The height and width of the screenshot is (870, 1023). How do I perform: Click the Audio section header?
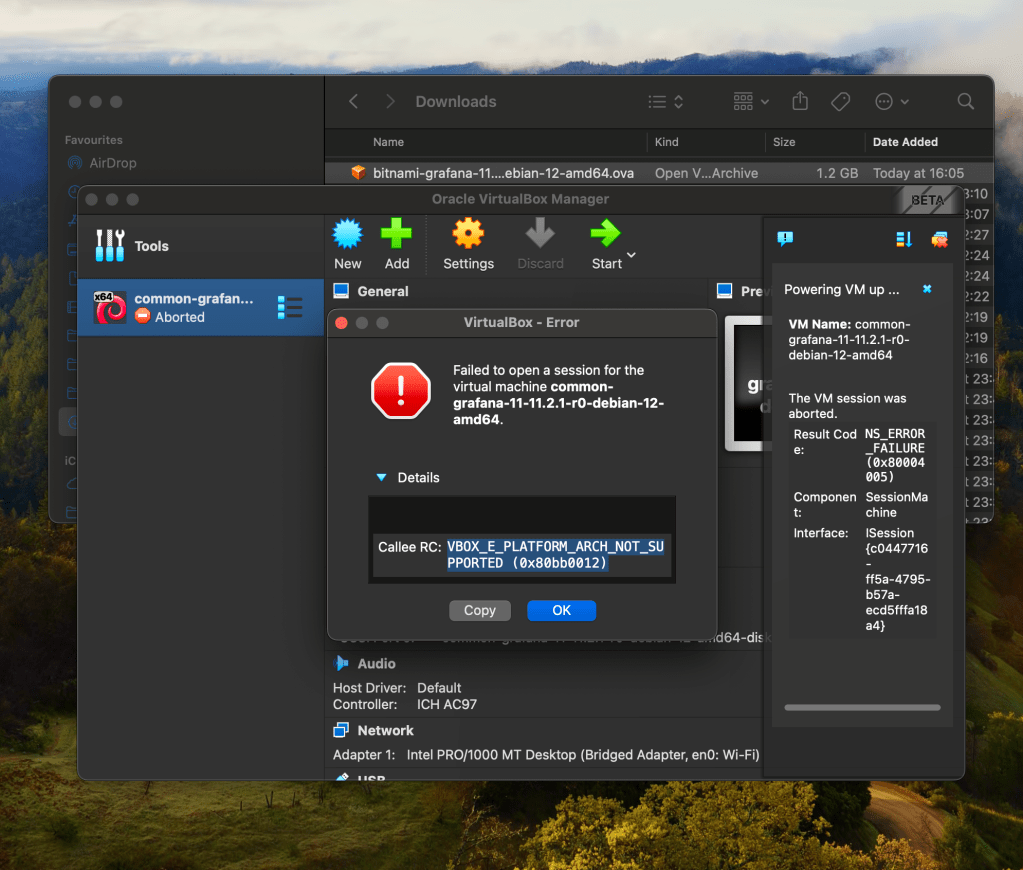[x=376, y=664]
